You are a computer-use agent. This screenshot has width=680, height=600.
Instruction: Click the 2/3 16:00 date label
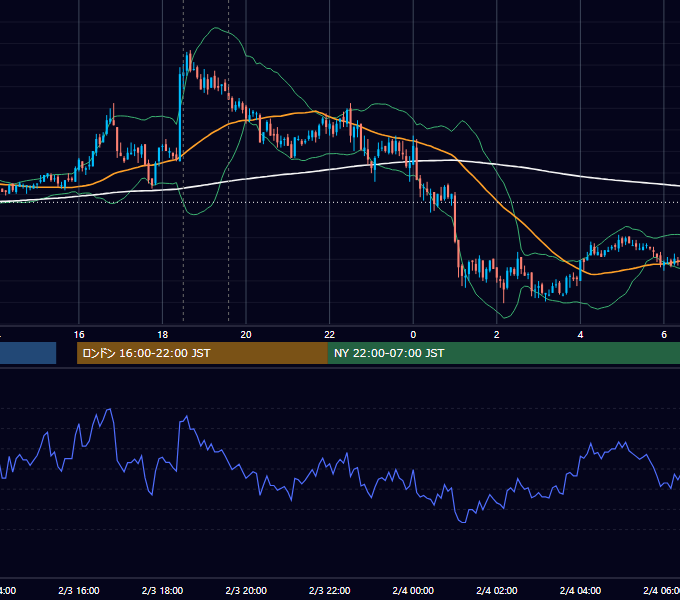click(x=79, y=590)
